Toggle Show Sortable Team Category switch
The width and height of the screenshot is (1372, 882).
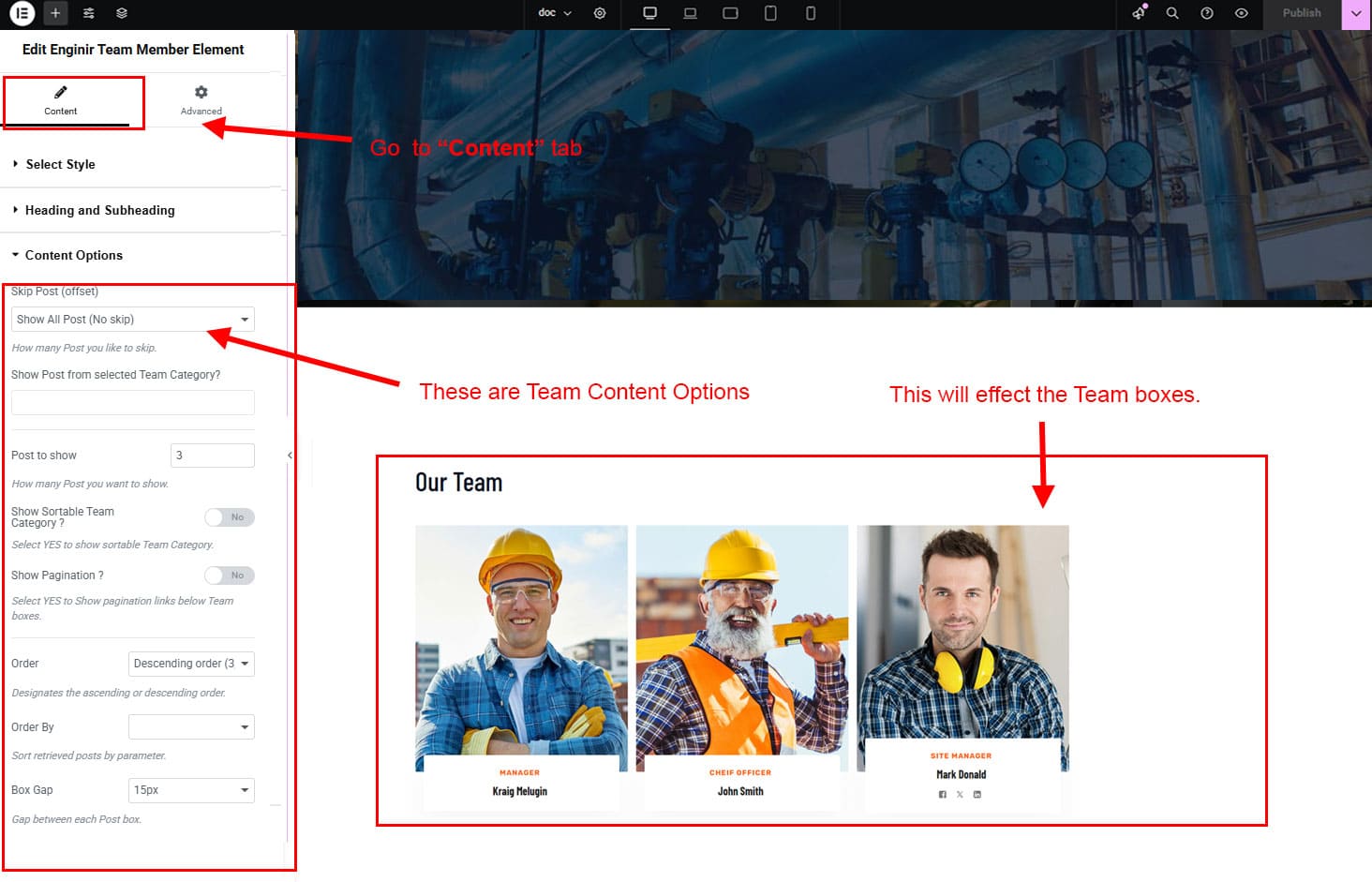coord(230,517)
